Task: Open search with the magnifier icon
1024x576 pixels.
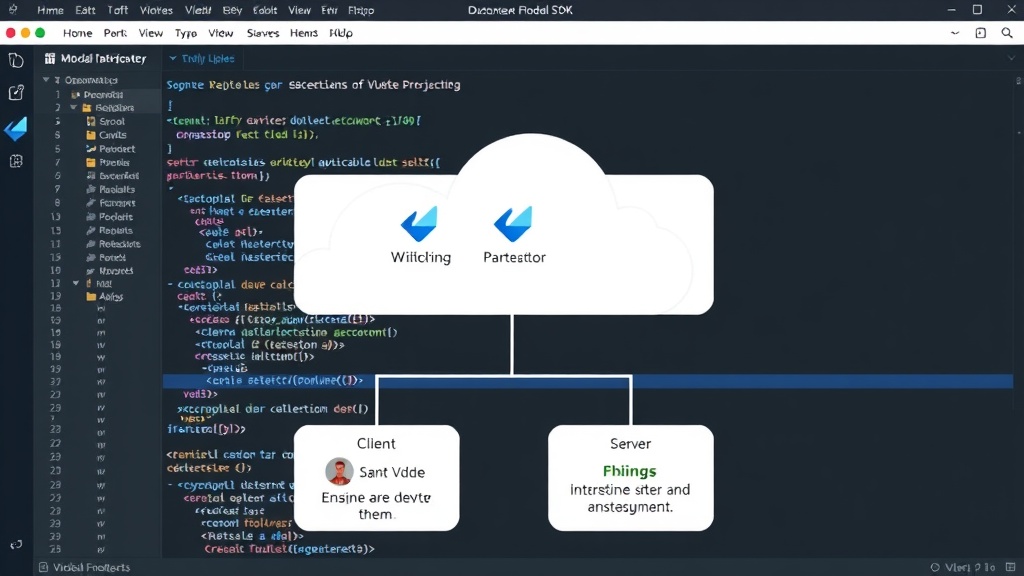Action: (x=1006, y=33)
